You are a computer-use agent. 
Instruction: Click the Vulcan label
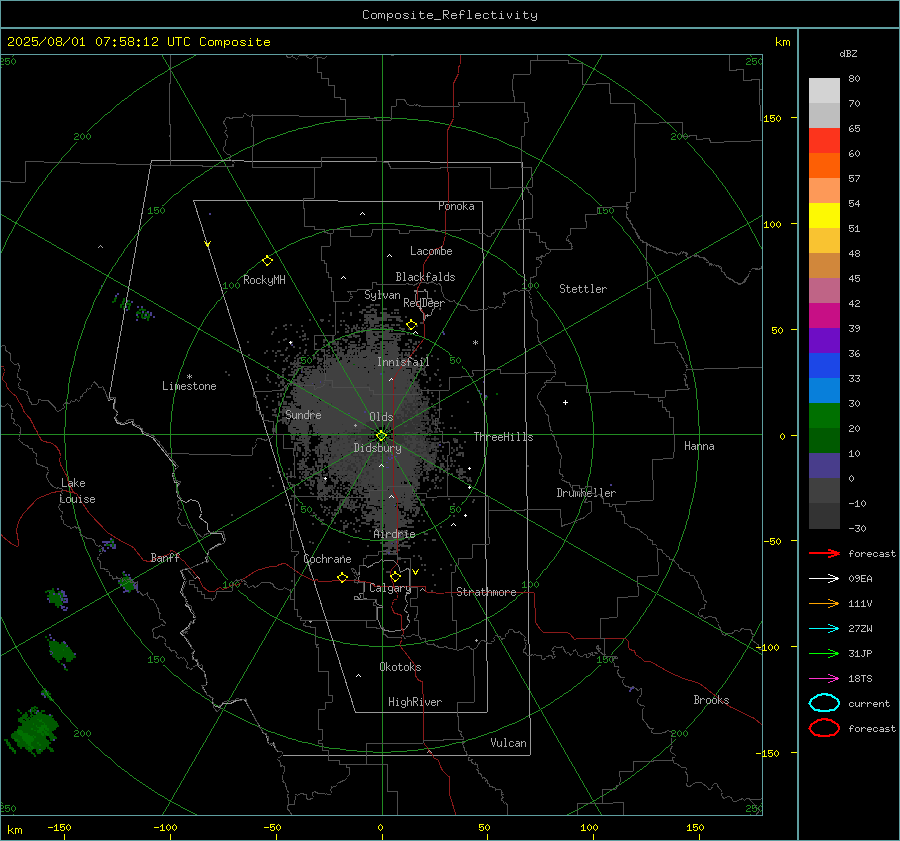pyautogui.click(x=509, y=743)
